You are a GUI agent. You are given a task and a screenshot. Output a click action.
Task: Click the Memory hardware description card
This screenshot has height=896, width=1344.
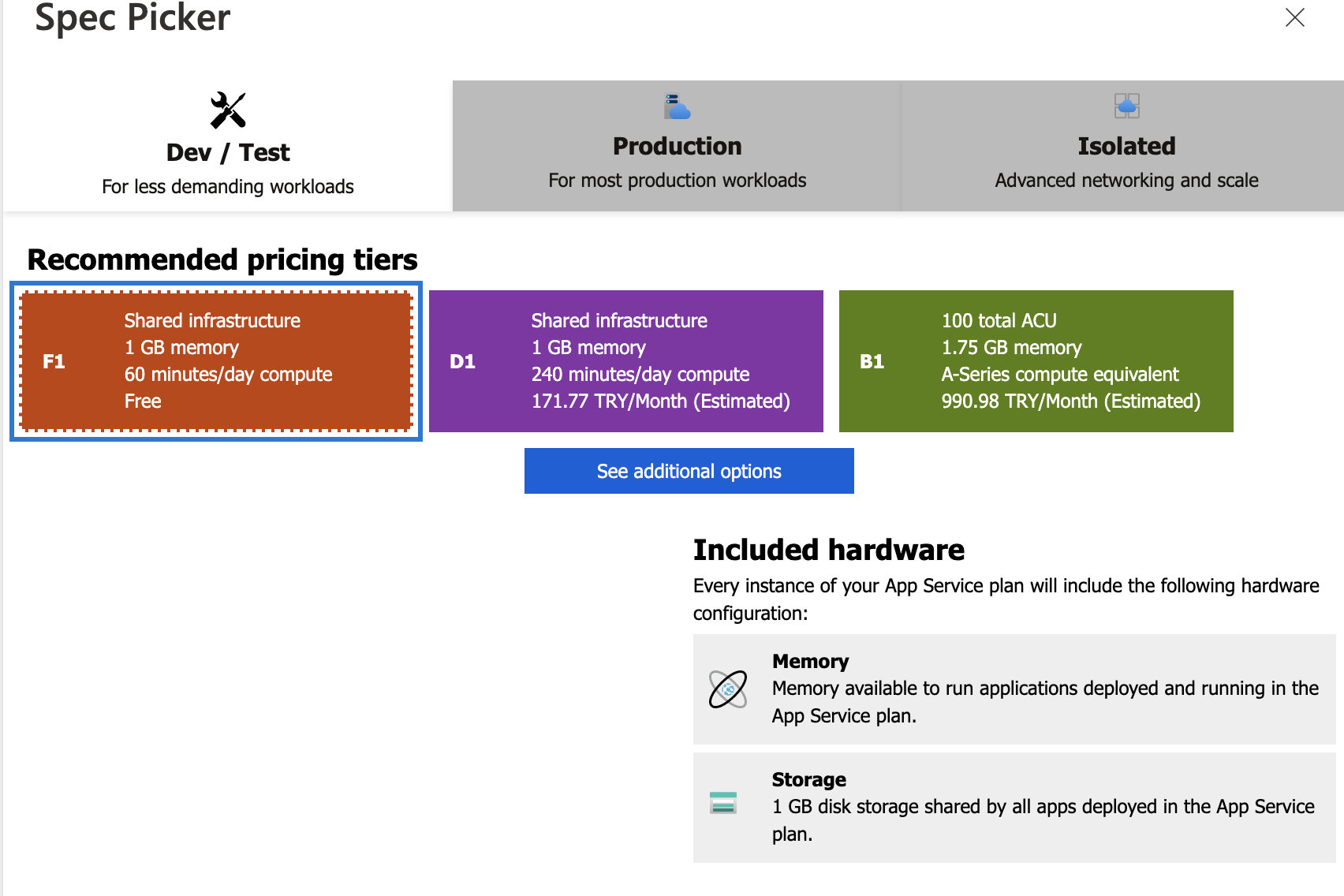(1014, 689)
